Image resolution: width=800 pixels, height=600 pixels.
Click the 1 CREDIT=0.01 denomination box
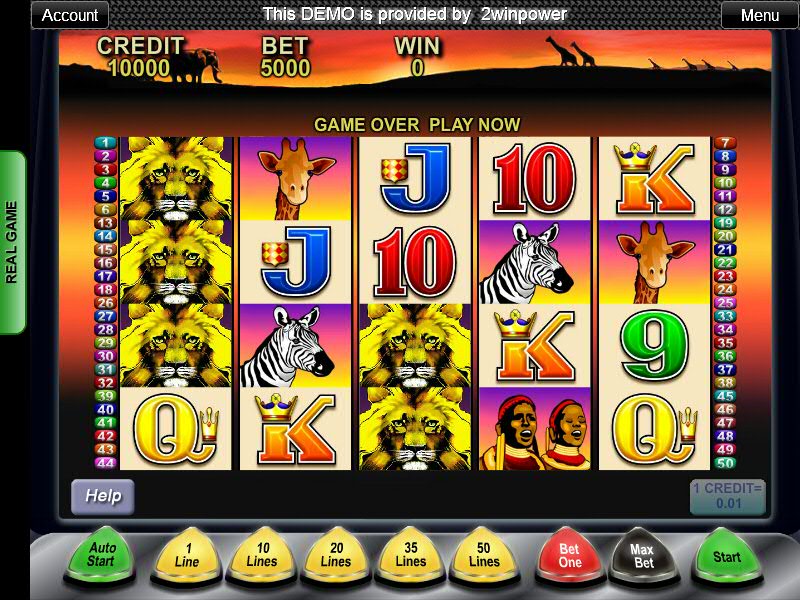[728, 496]
